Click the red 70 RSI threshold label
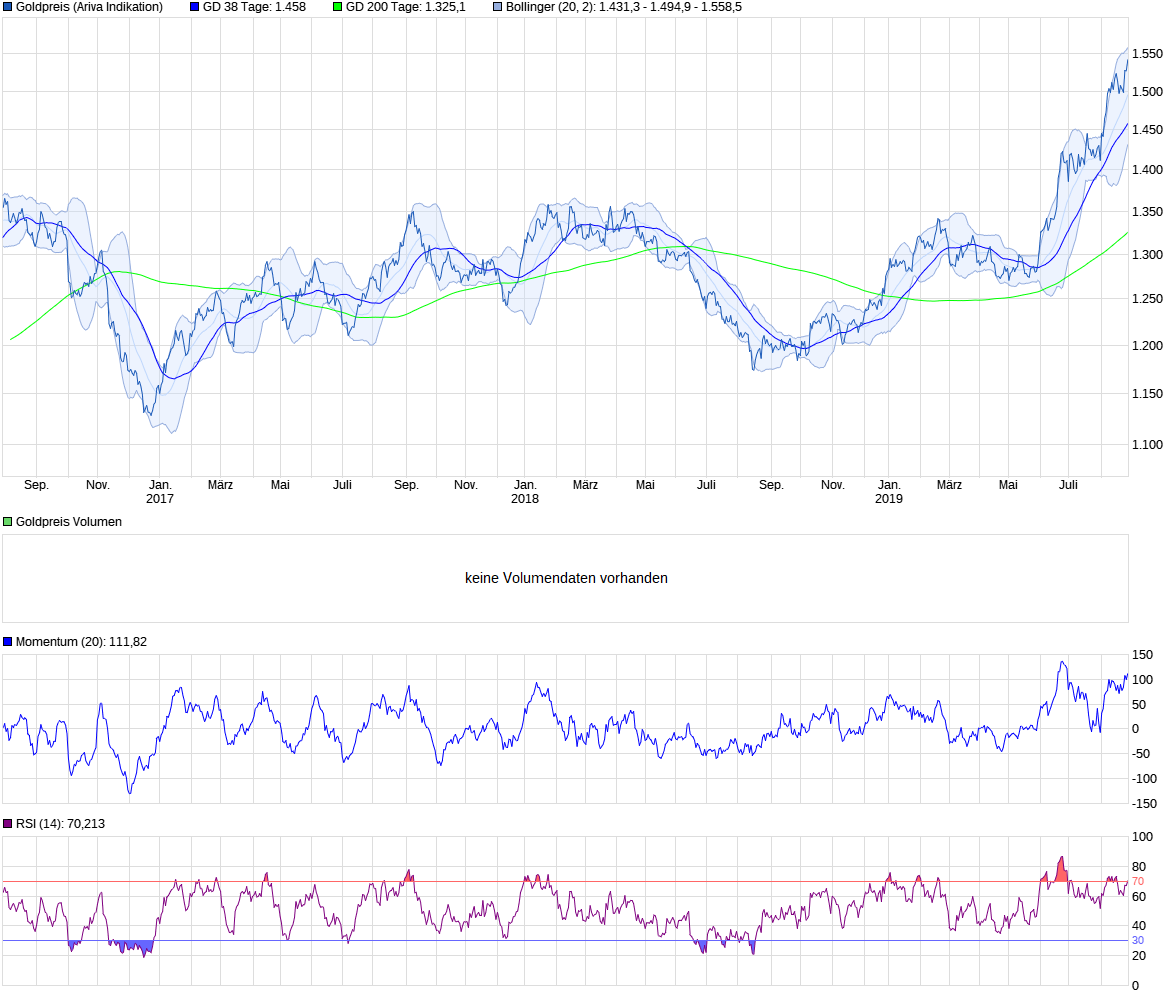 1138,882
